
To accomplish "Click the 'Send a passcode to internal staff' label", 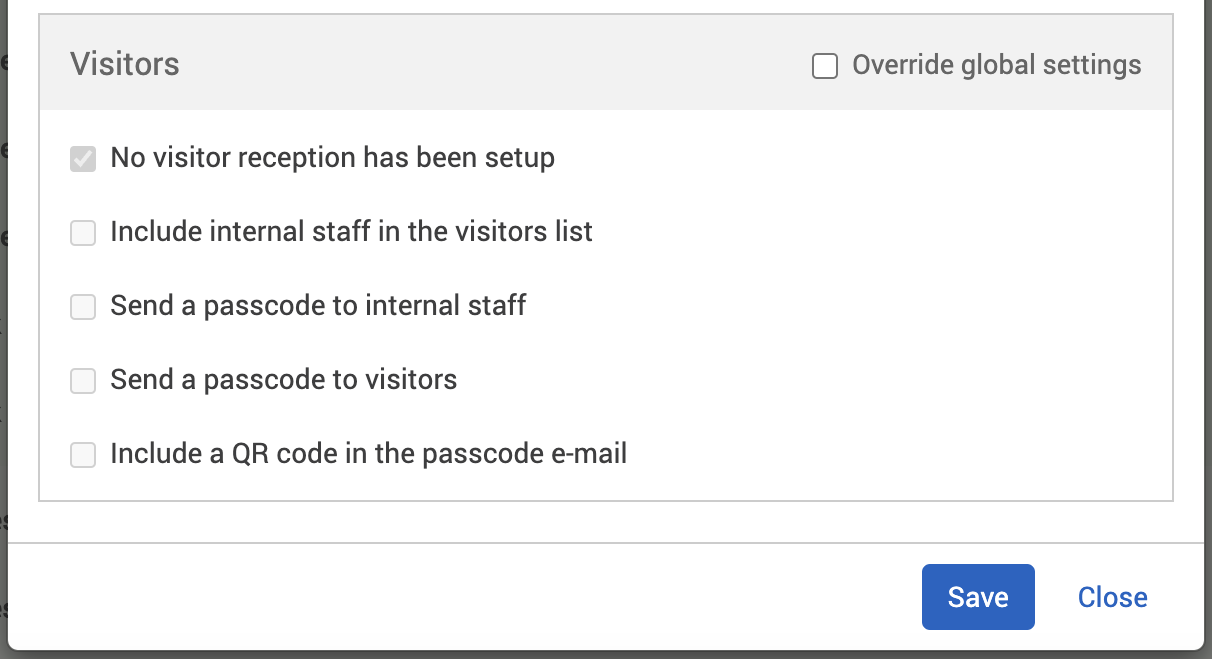I will [318, 305].
